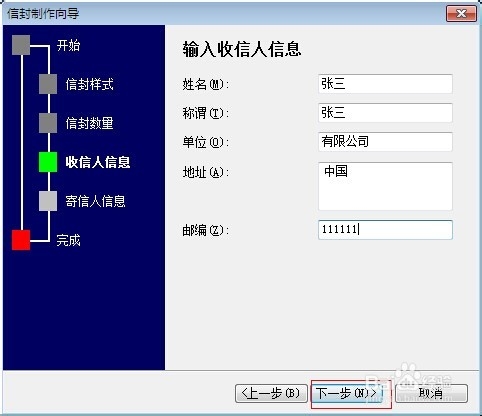
Task: Click the gray square beside 信封数量
Action: (48, 123)
